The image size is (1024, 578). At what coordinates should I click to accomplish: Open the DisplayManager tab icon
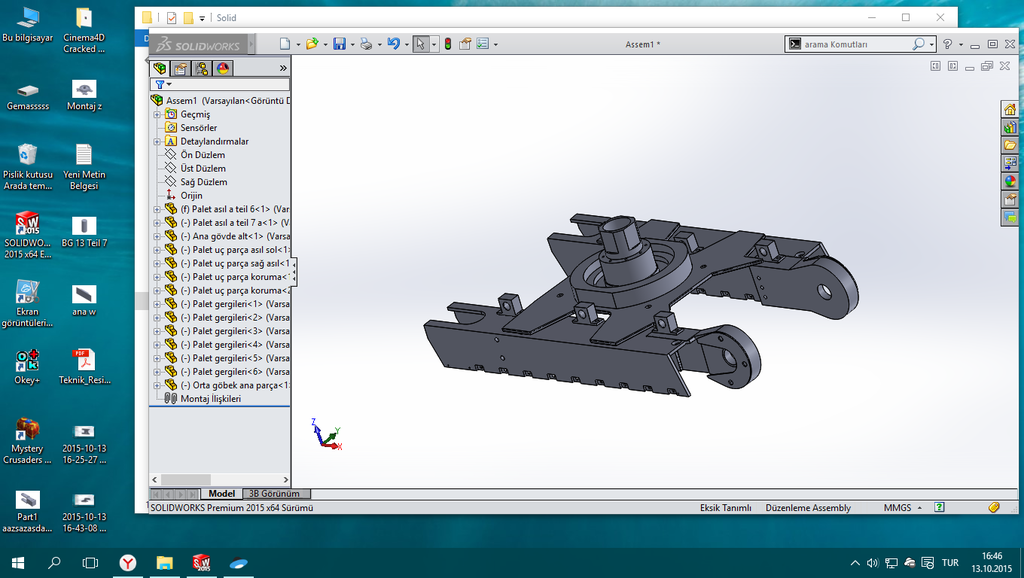222,68
